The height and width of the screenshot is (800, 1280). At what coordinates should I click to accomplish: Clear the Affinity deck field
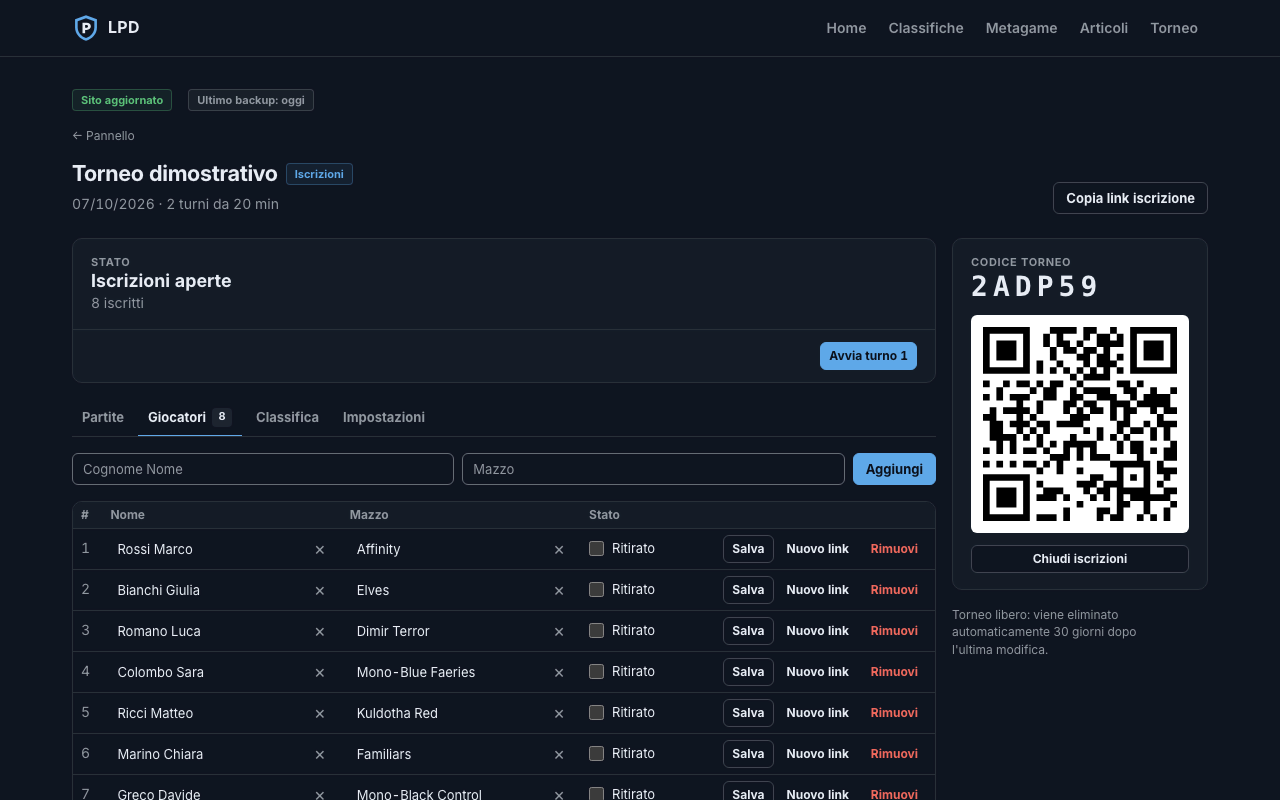point(559,549)
